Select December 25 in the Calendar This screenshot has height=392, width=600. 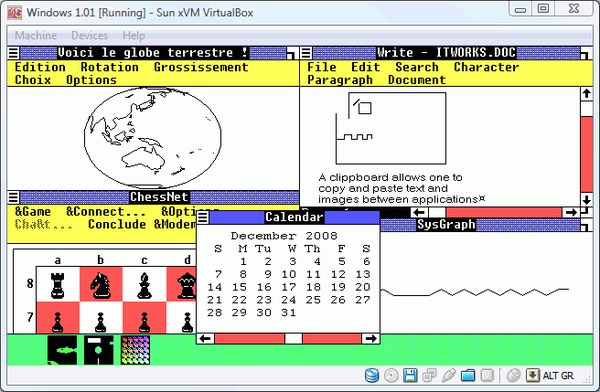[313, 300]
